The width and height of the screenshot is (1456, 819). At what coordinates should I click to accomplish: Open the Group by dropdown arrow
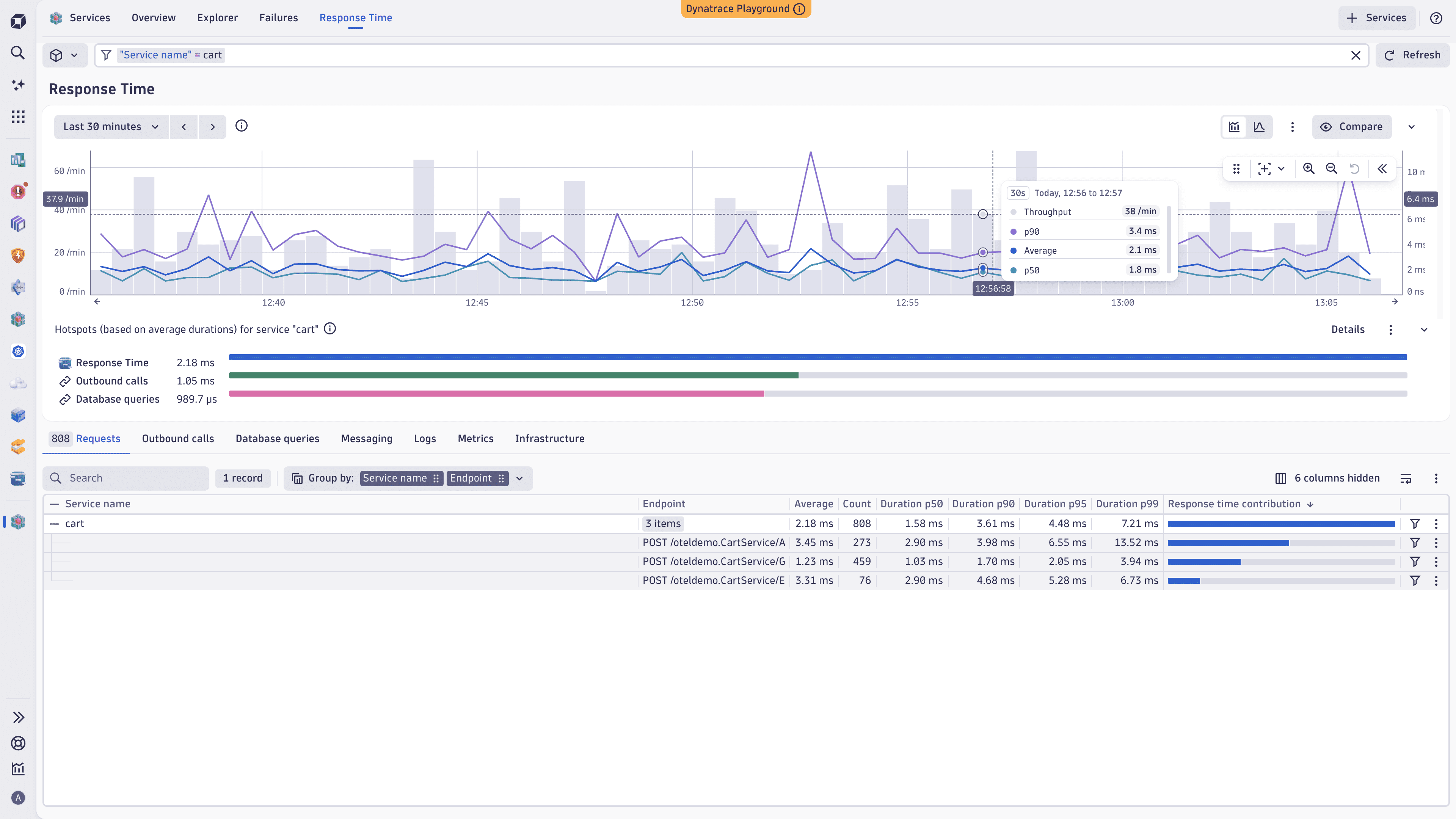click(519, 478)
